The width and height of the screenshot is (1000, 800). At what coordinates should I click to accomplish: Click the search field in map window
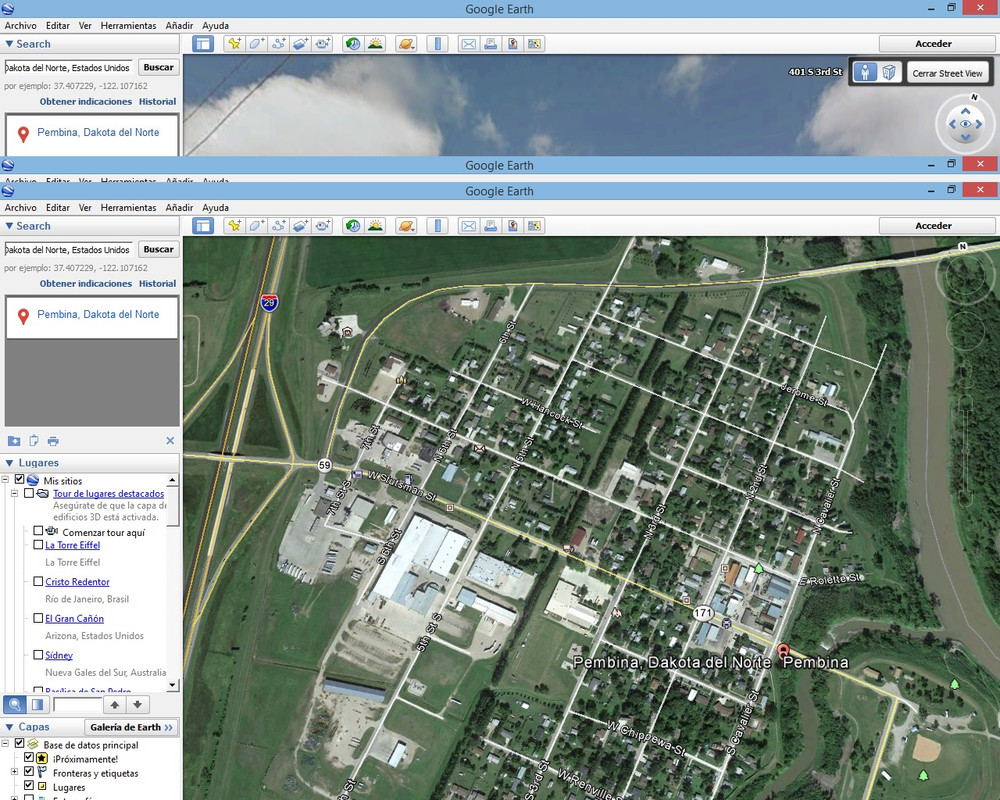click(x=68, y=249)
